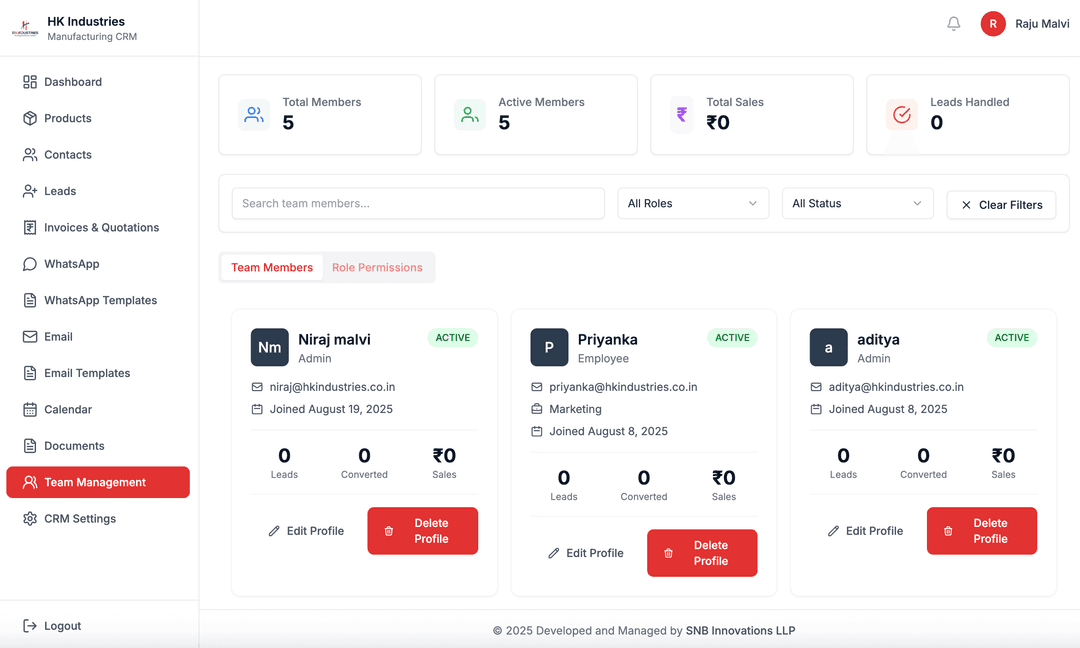The height and width of the screenshot is (648, 1080).
Task: Click the envelope icon beside niraj@hkindustries.co.in
Action: click(257, 387)
